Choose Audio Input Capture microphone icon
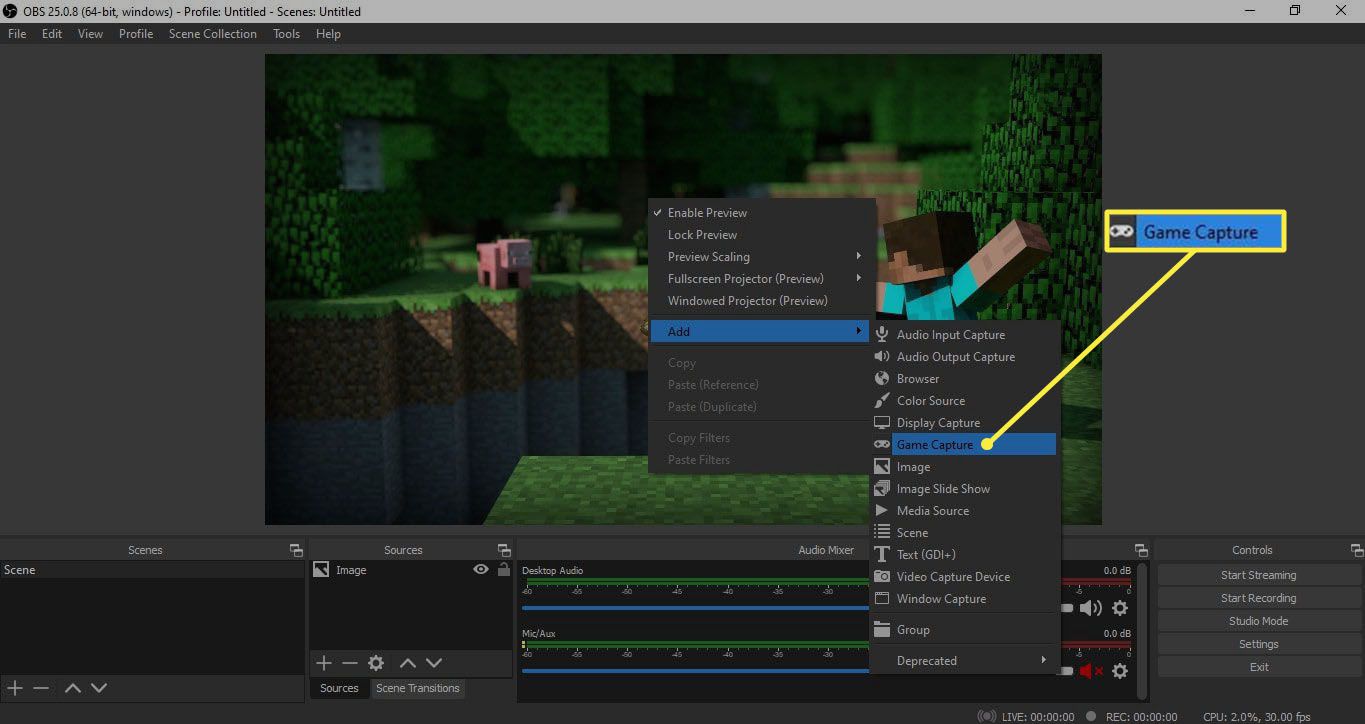The image size is (1365, 724). pos(881,335)
